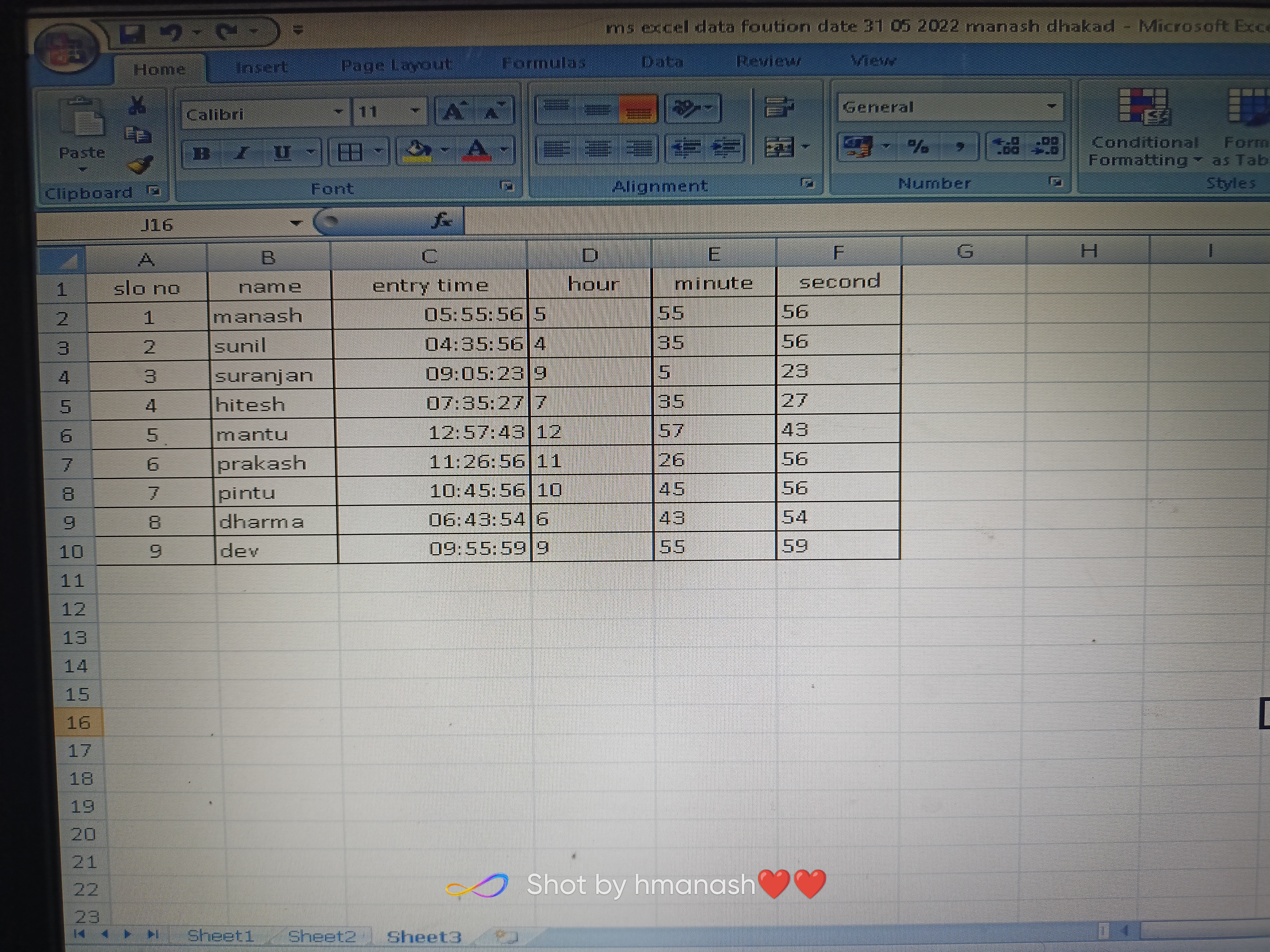Click the Wrap Text icon
This screenshot has width=1270, height=952.
(779, 106)
